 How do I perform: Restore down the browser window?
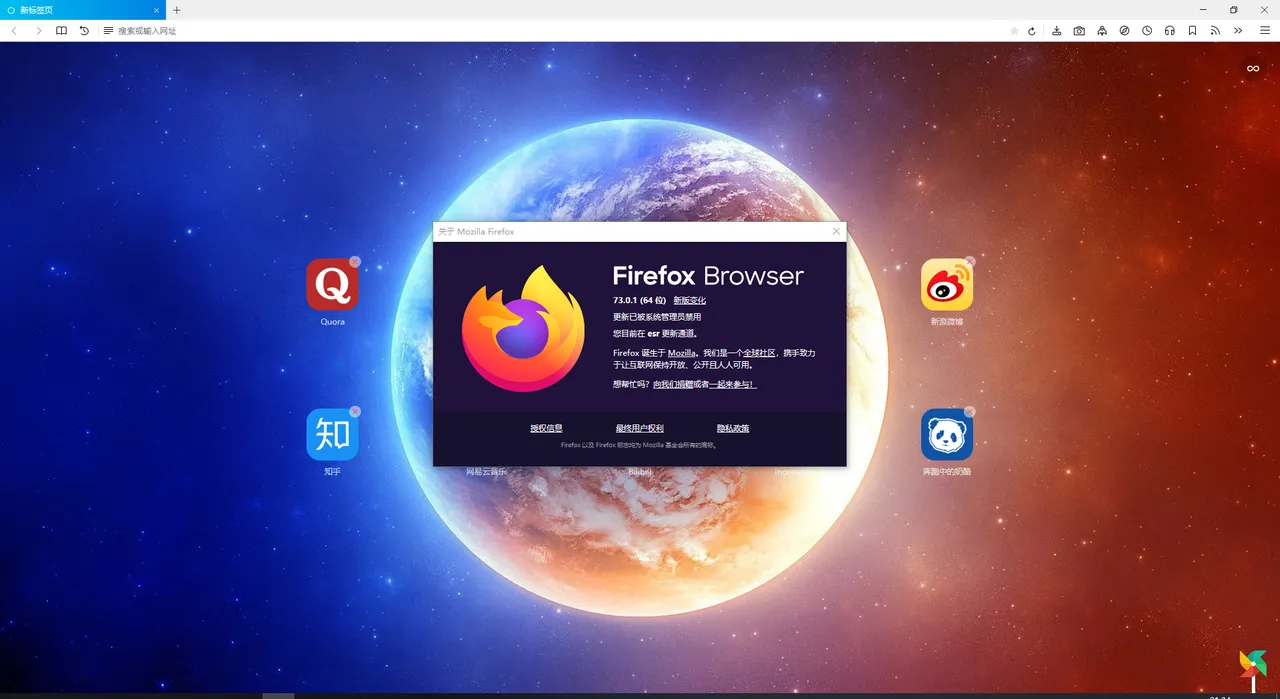[1234, 10]
